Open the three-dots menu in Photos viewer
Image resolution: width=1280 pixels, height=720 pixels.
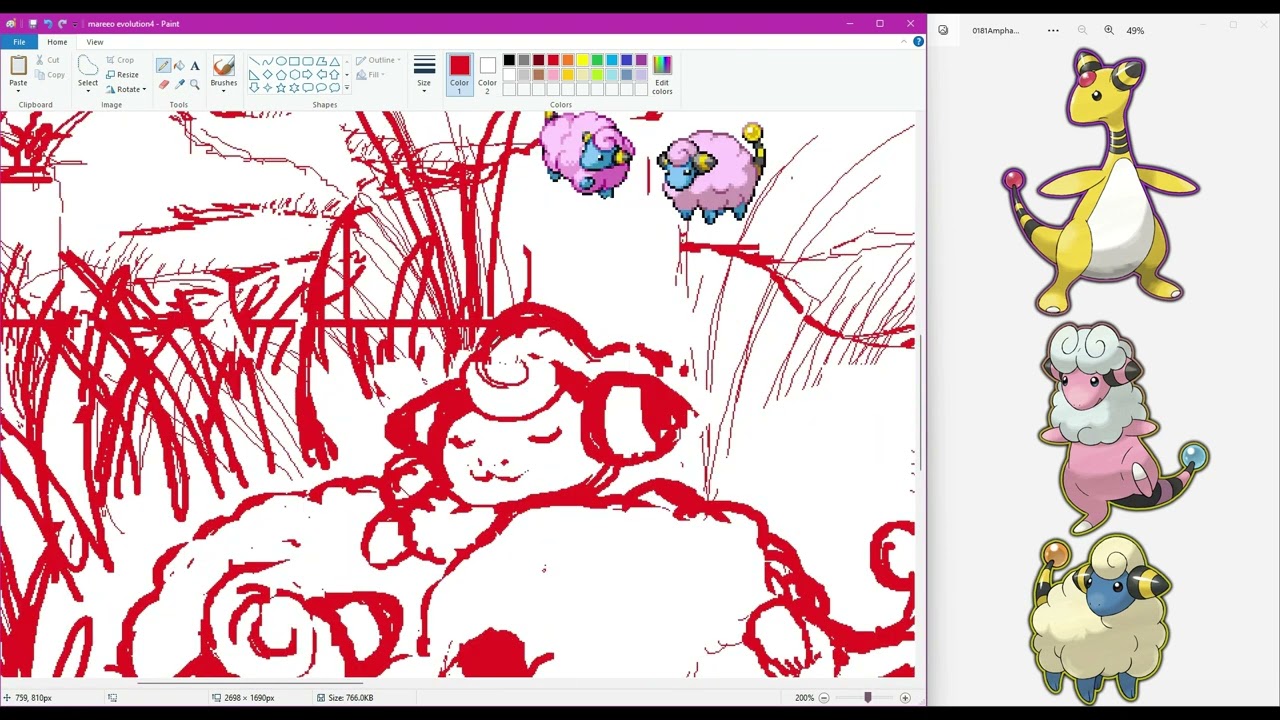pos(1053,30)
